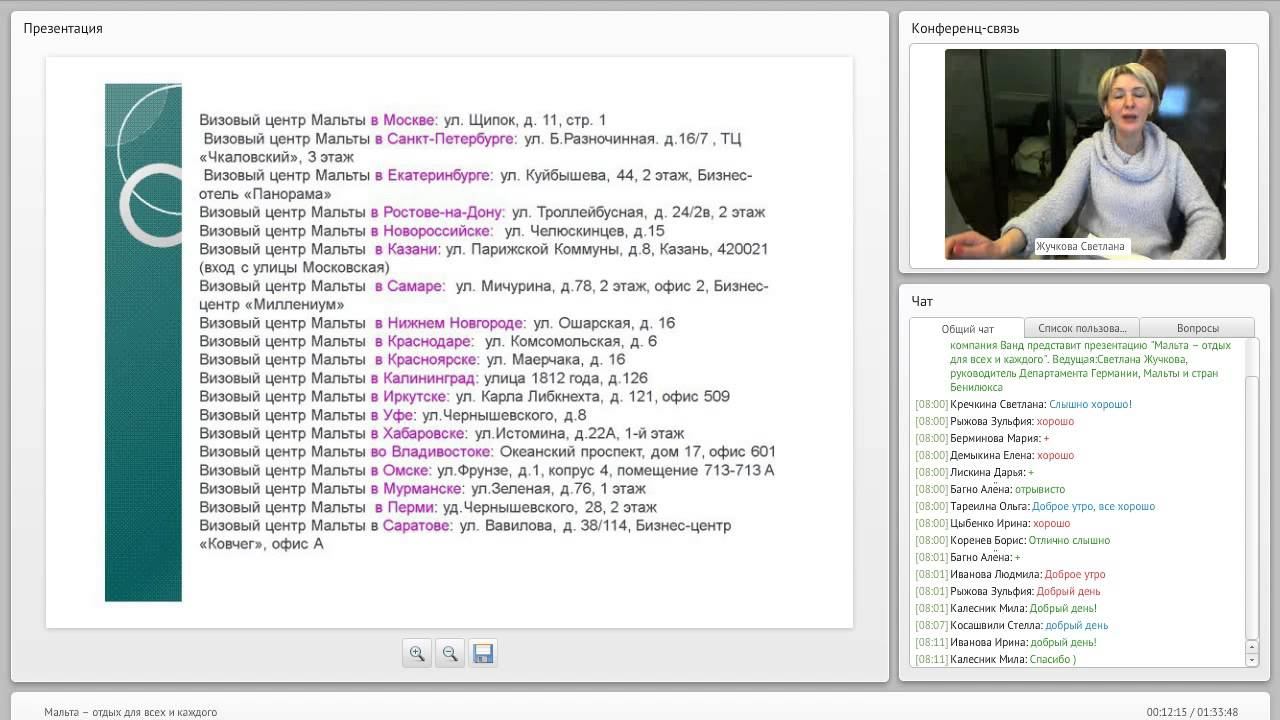The height and width of the screenshot is (720, 1280).
Task: Click the 'в Краснодаре' address line
Action: pos(428,341)
